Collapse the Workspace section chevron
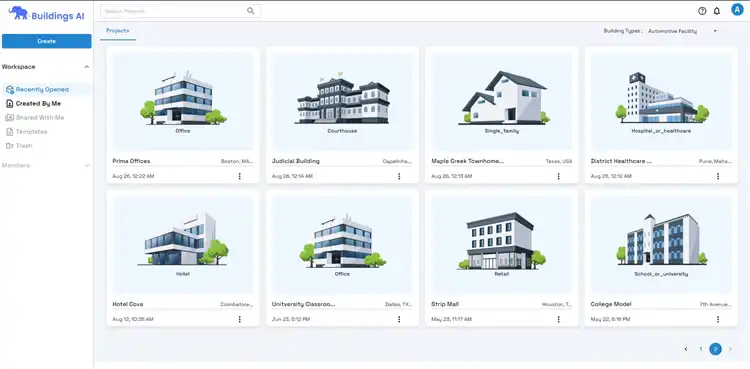Image resolution: width=750 pixels, height=369 pixels. [x=87, y=67]
